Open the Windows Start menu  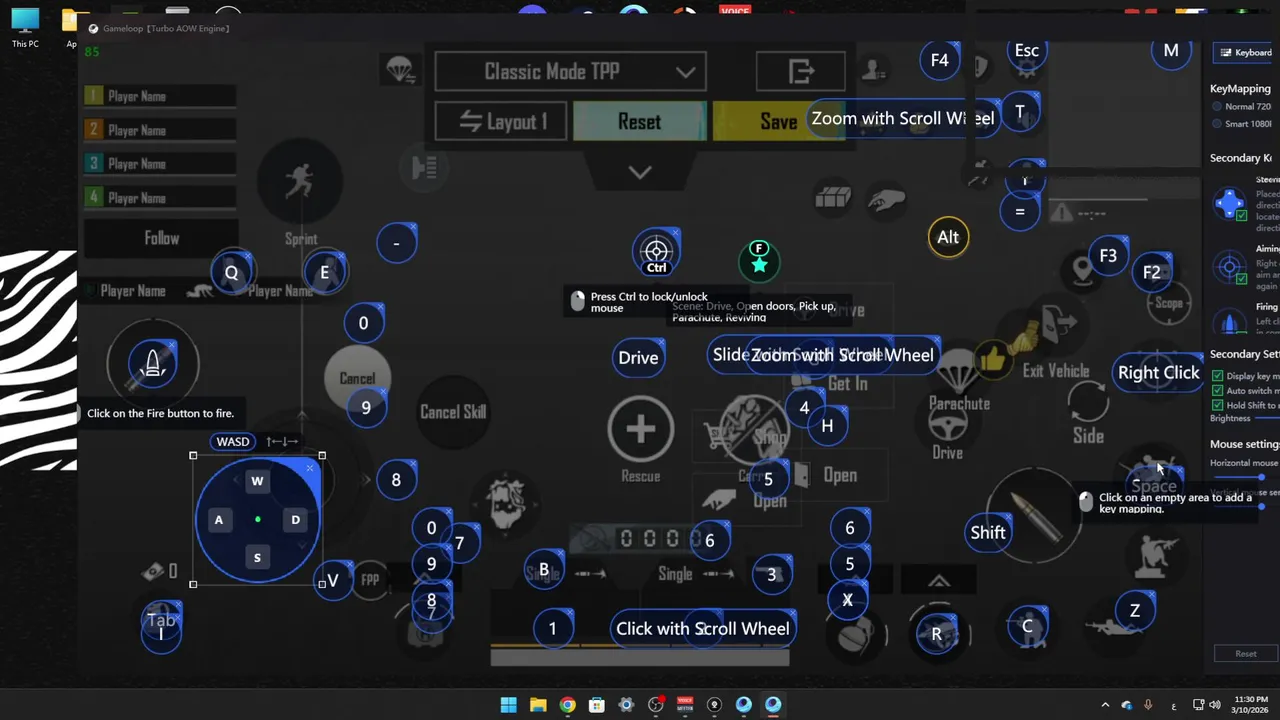click(x=508, y=705)
